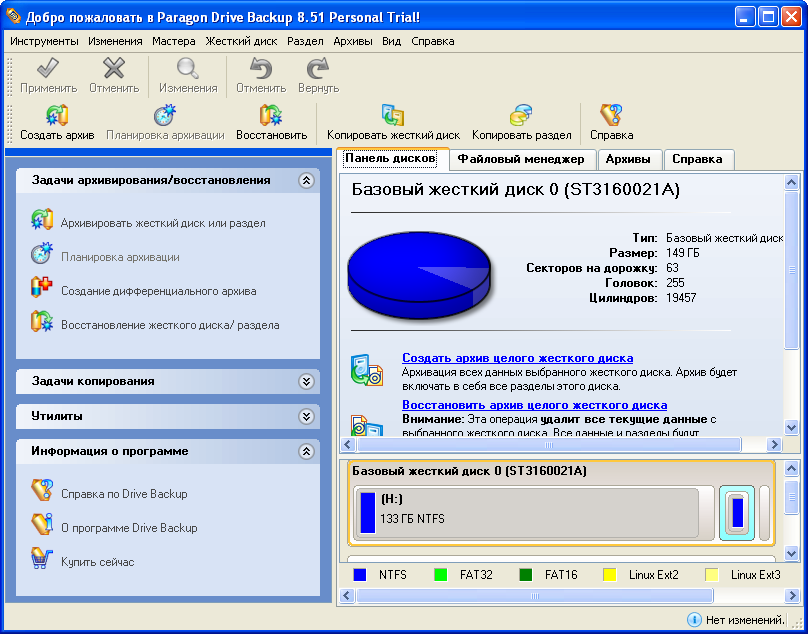The height and width of the screenshot is (634, 808).
Task: Click the Копировать раздел toolbar icon
Action: 521,115
